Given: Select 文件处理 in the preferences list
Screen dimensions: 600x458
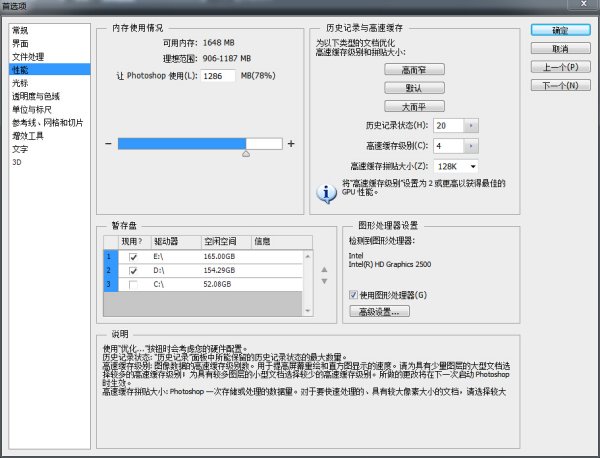Looking at the screenshot, I should [x=49, y=57].
